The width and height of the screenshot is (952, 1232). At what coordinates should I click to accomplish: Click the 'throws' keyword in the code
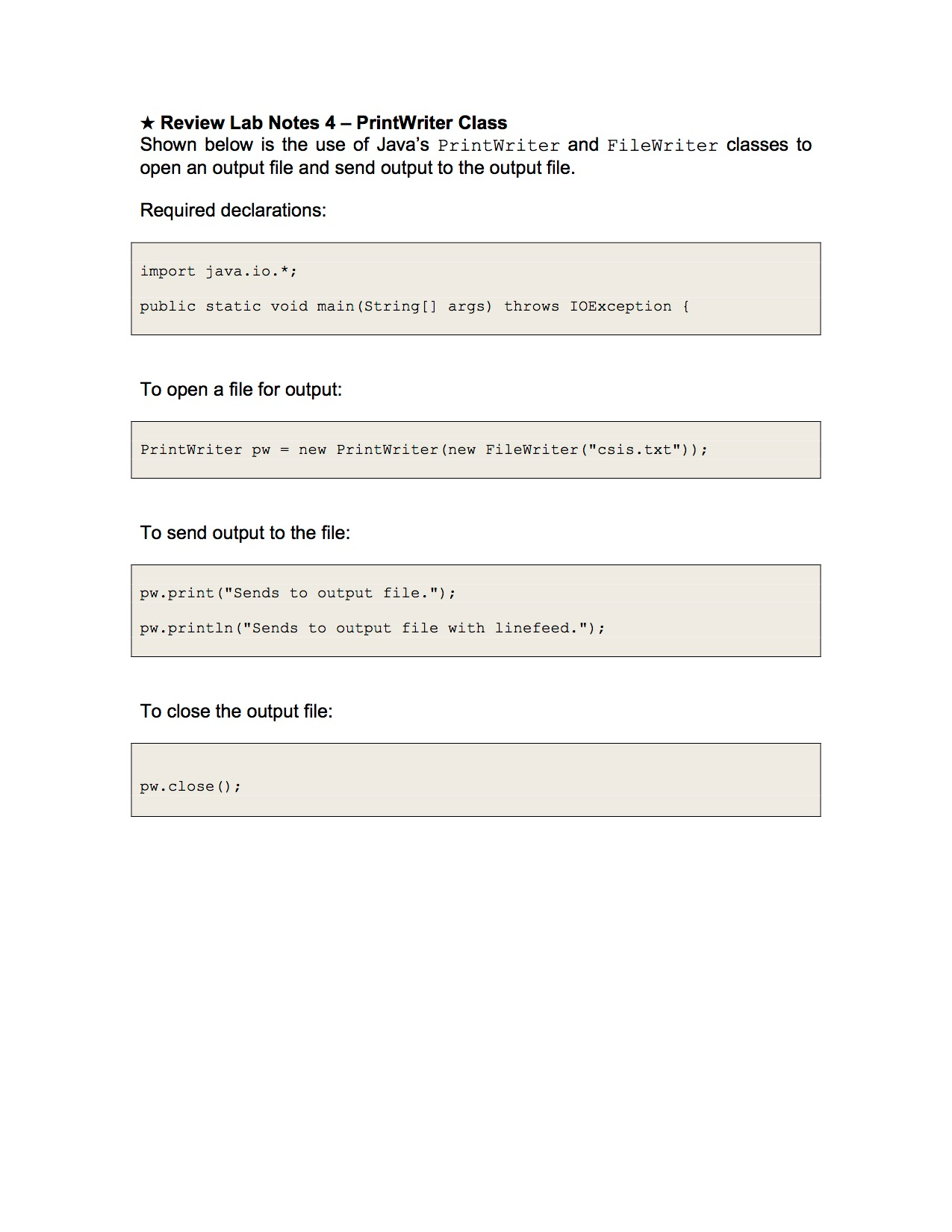point(531,307)
